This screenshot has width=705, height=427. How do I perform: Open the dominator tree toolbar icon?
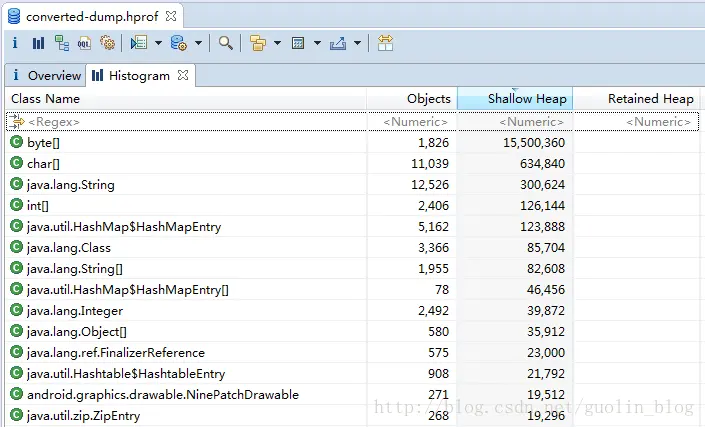point(62,43)
